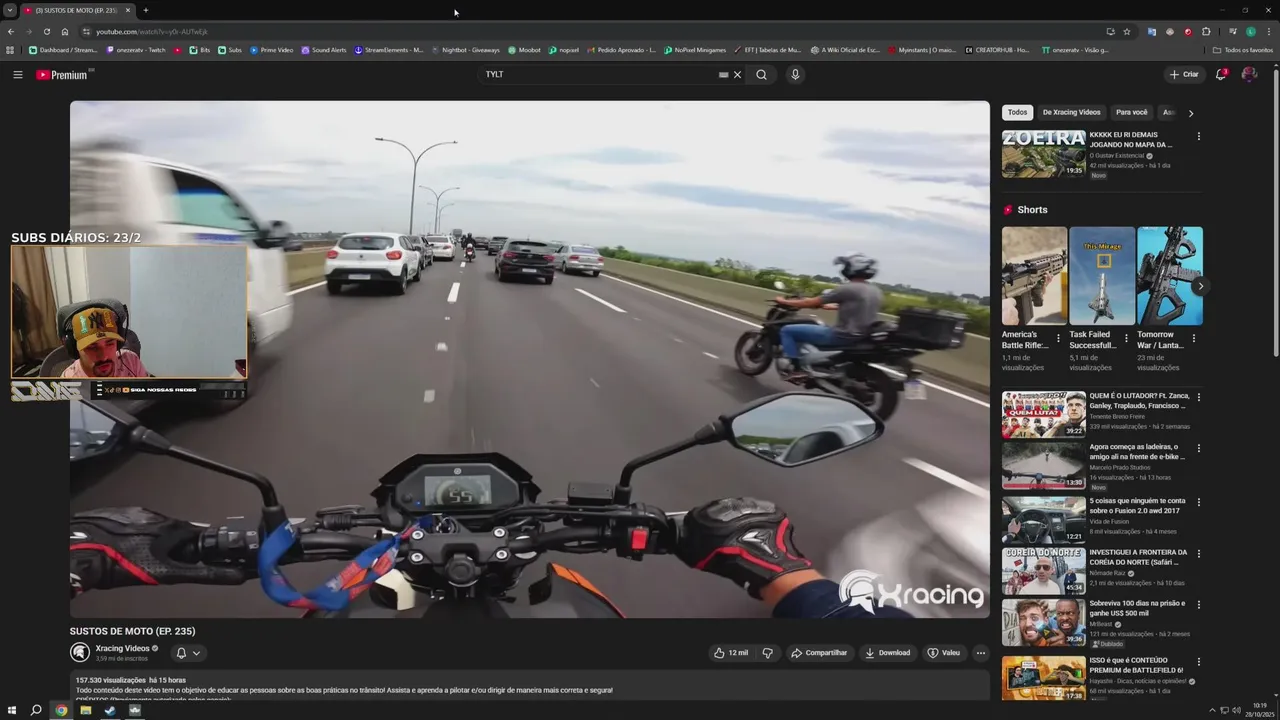Click the Compartilhar share button
Viewport: 1280px width, 720px height.
pos(819,653)
